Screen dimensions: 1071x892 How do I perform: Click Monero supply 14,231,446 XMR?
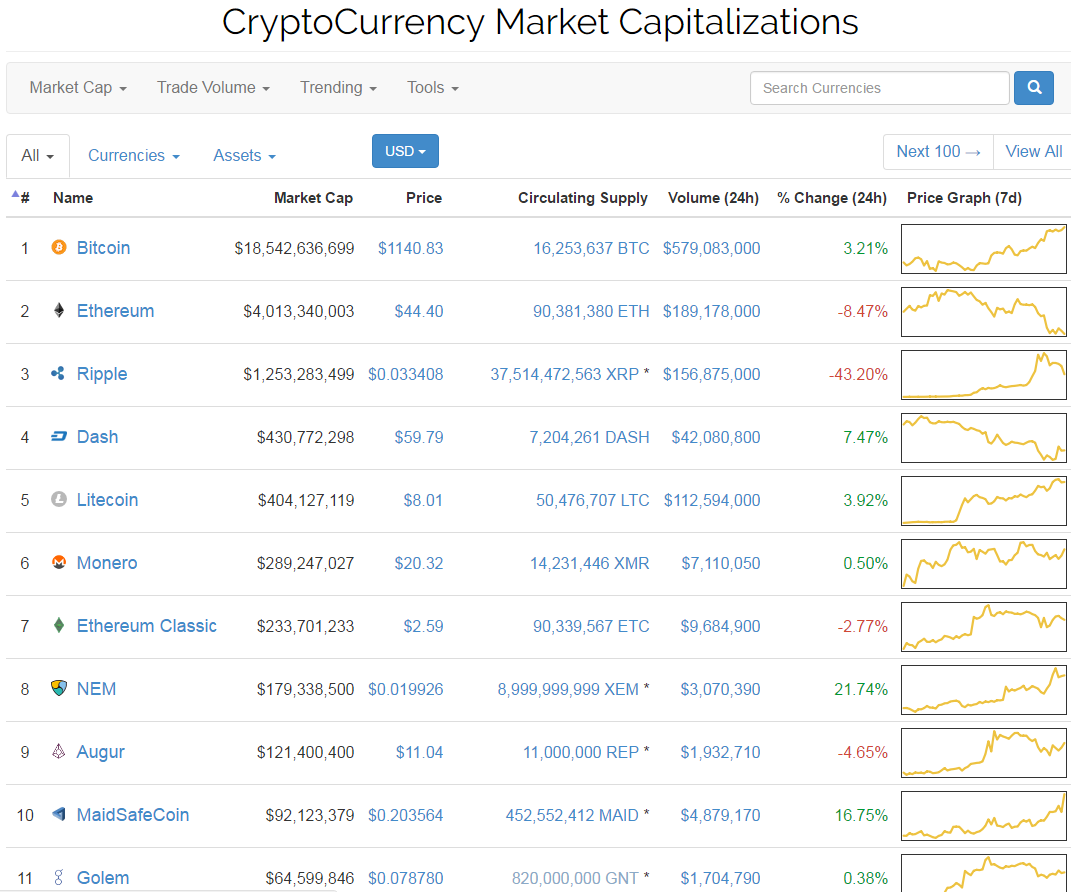tap(589, 563)
